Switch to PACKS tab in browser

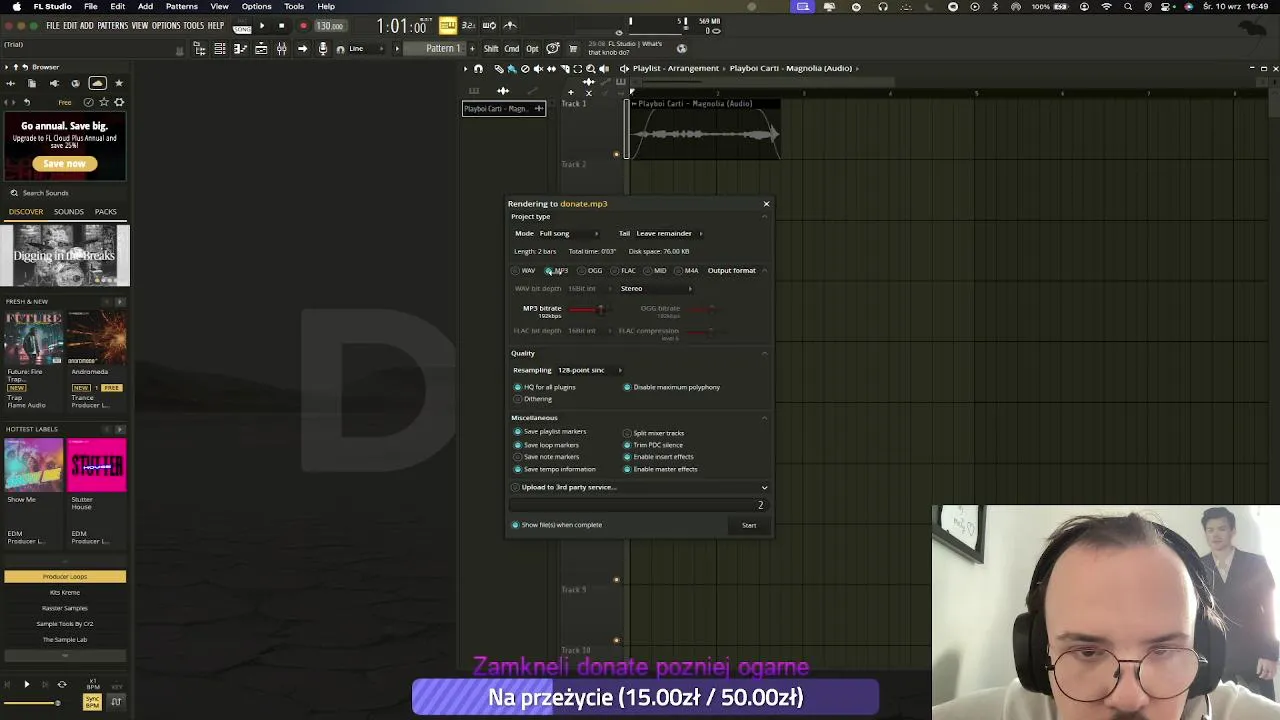[x=106, y=212]
